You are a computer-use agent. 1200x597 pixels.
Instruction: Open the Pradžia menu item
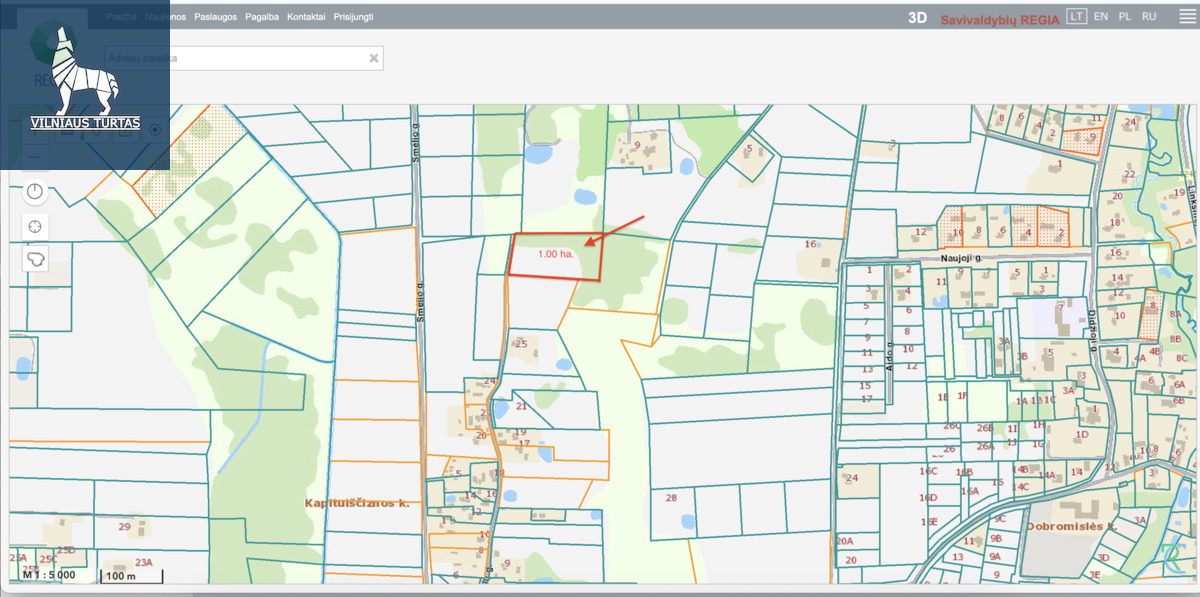pyautogui.click(x=121, y=17)
